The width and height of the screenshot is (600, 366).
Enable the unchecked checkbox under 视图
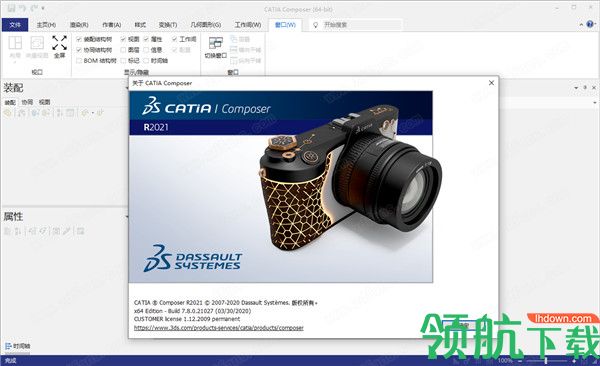[123, 50]
